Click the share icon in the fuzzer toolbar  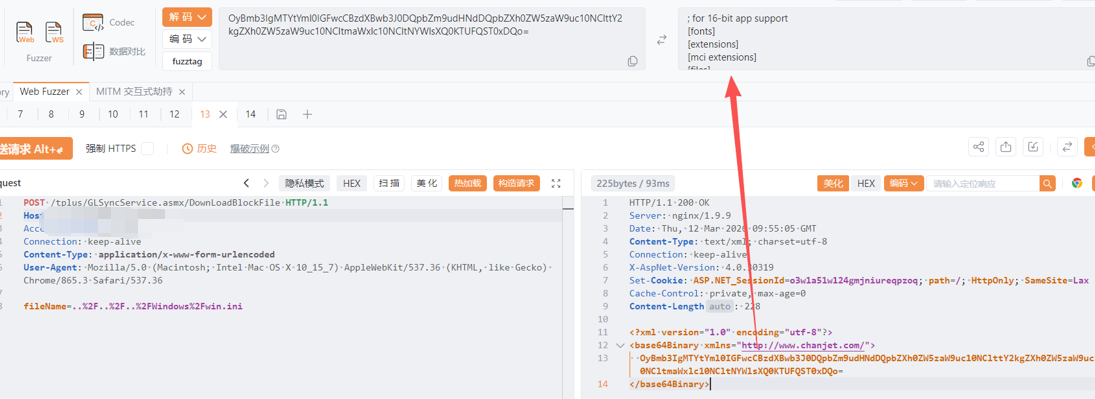click(979, 147)
